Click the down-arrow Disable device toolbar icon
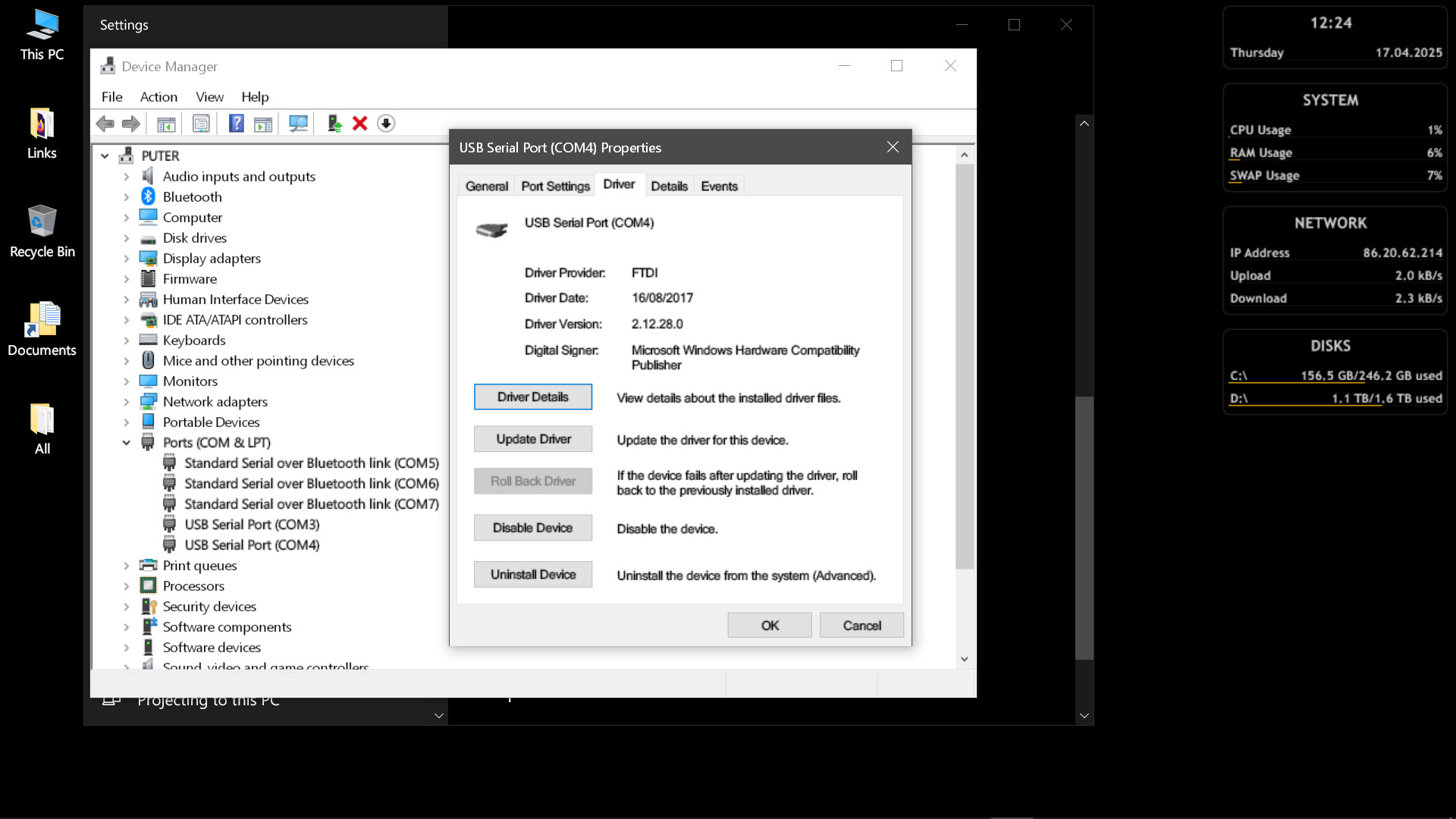1456x819 pixels. point(386,124)
